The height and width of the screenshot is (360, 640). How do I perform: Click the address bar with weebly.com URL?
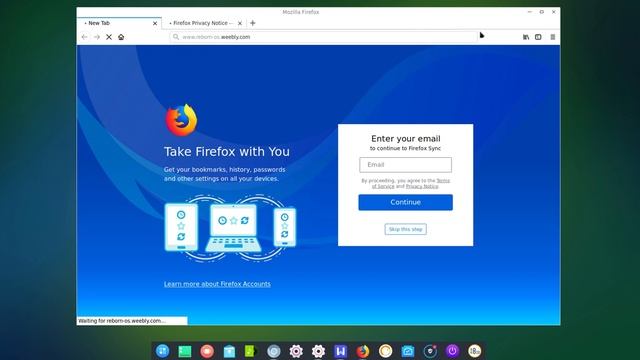[x=323, y=37]
